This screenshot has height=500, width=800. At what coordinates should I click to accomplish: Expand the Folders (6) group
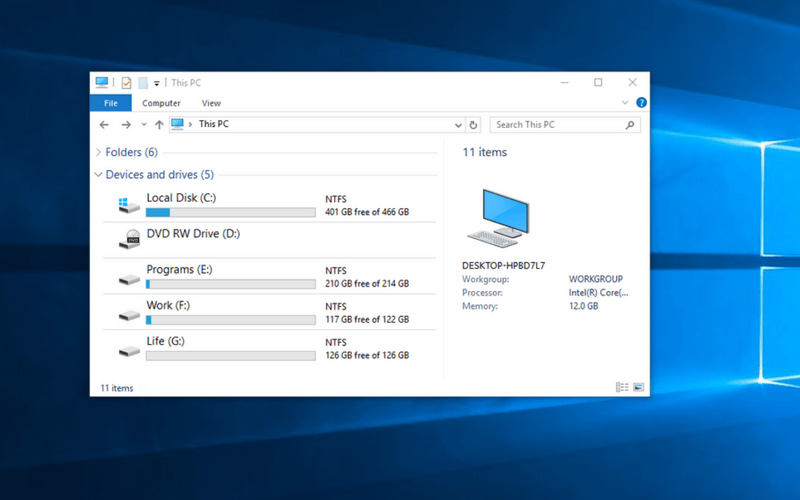(x=98, y=152)
